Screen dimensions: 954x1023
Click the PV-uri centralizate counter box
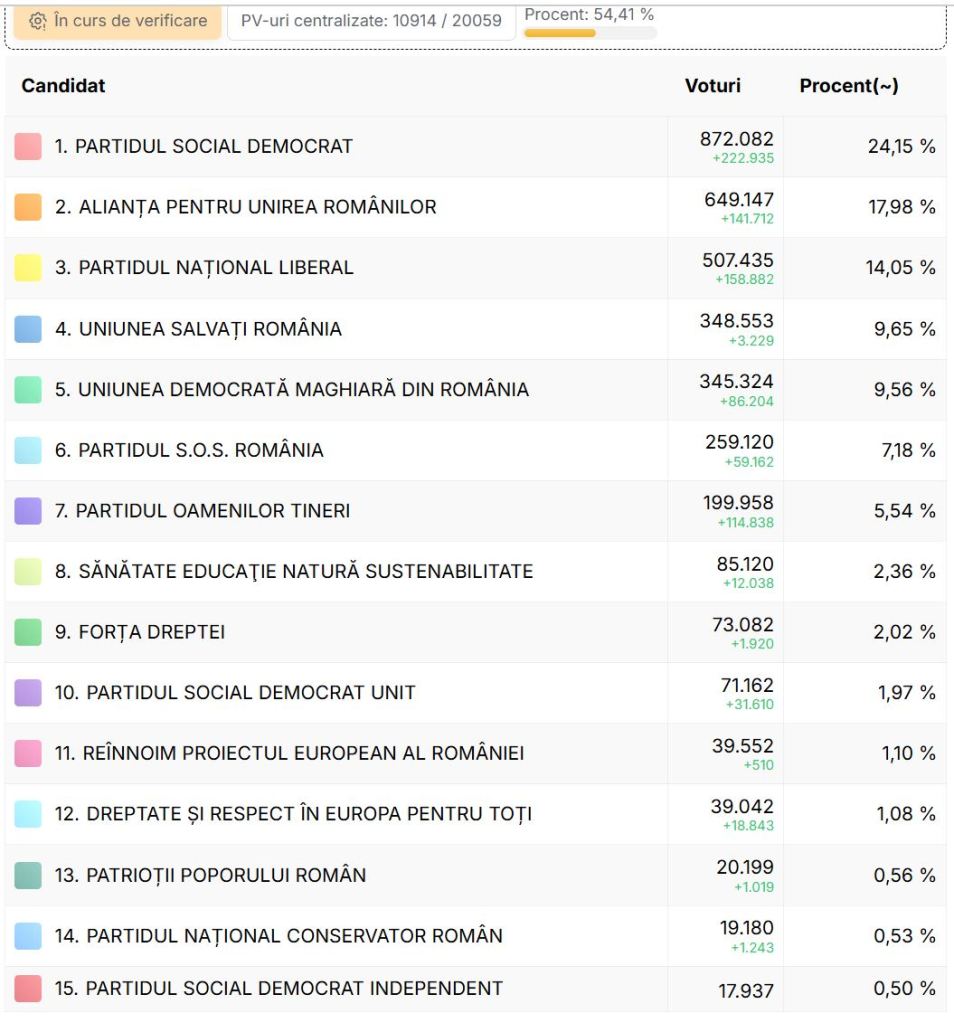click(x=371, y=21)
